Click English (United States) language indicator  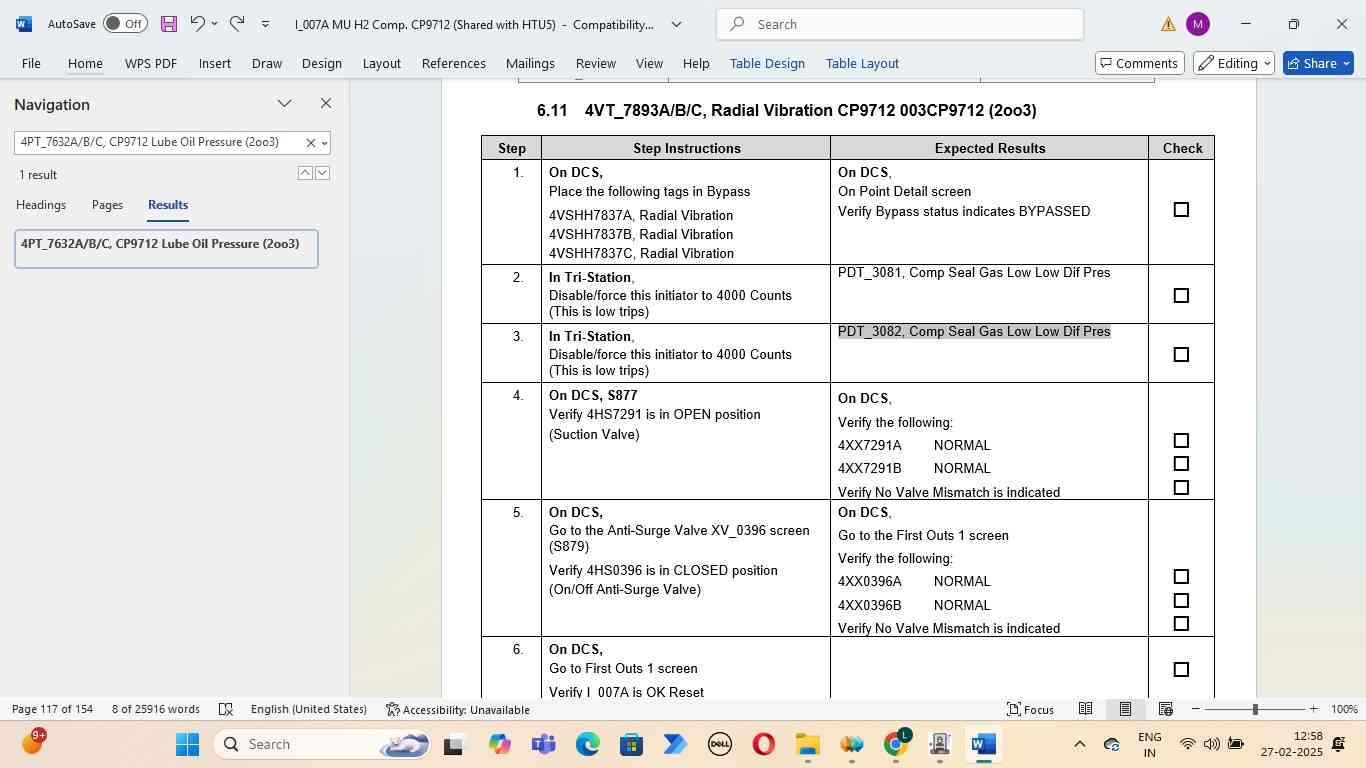click(309, 709)
